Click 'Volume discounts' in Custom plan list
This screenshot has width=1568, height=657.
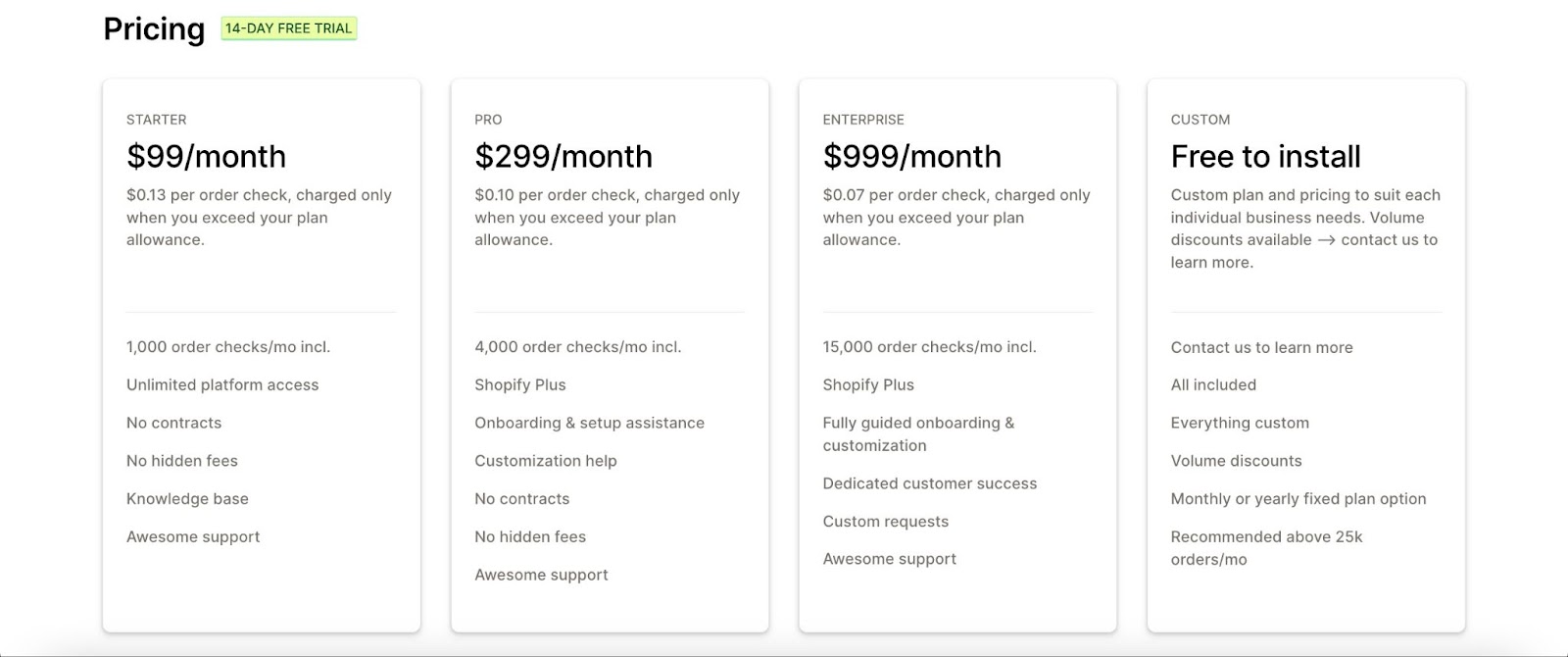[x=1236, y=461]
